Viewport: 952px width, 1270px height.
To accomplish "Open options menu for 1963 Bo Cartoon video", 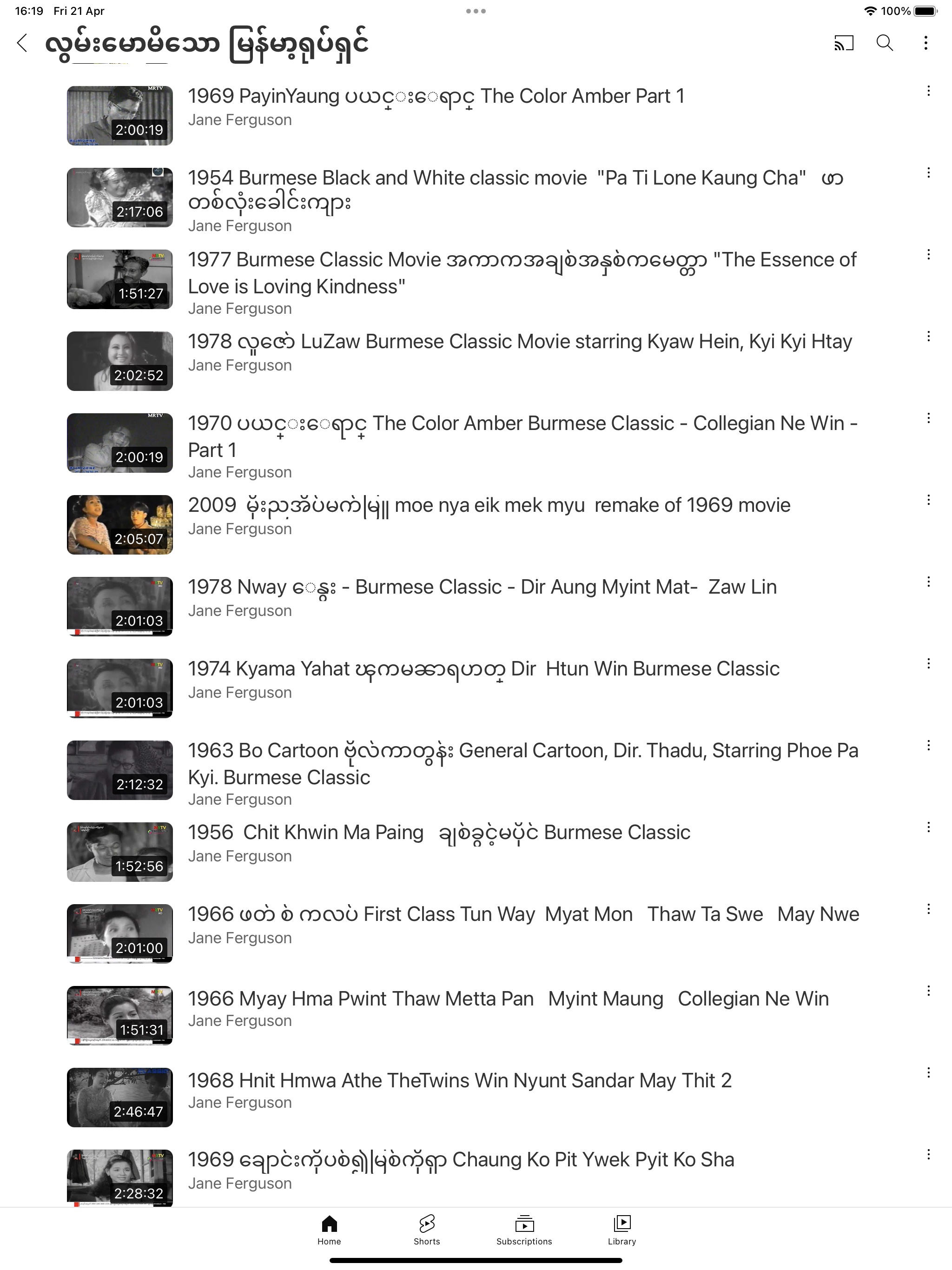I will (x=928, y=745).
